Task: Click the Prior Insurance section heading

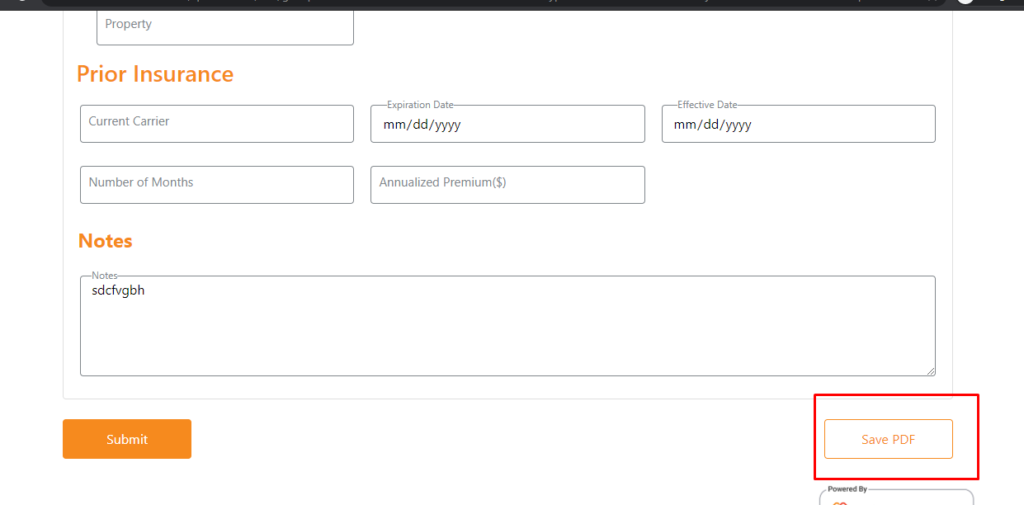Action: pos(155,74)
